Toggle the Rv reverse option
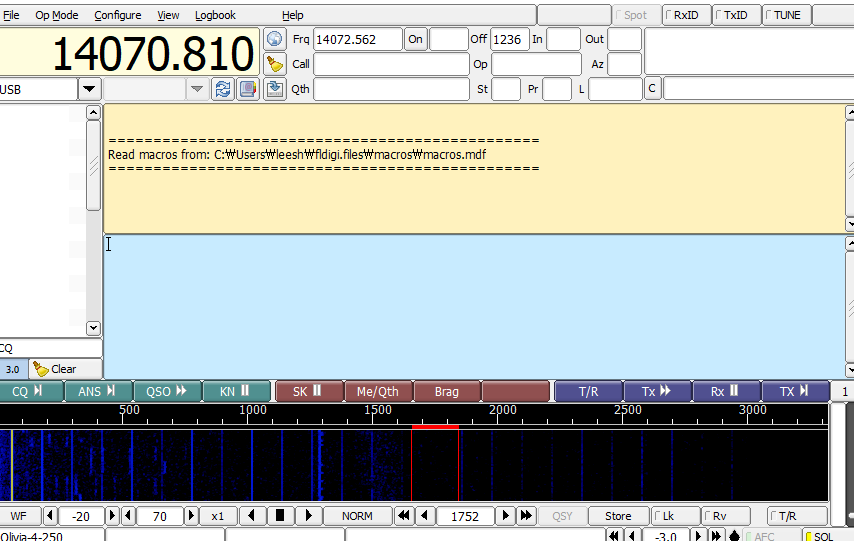Screen dimensions: 854x541 tap(725, 515)
